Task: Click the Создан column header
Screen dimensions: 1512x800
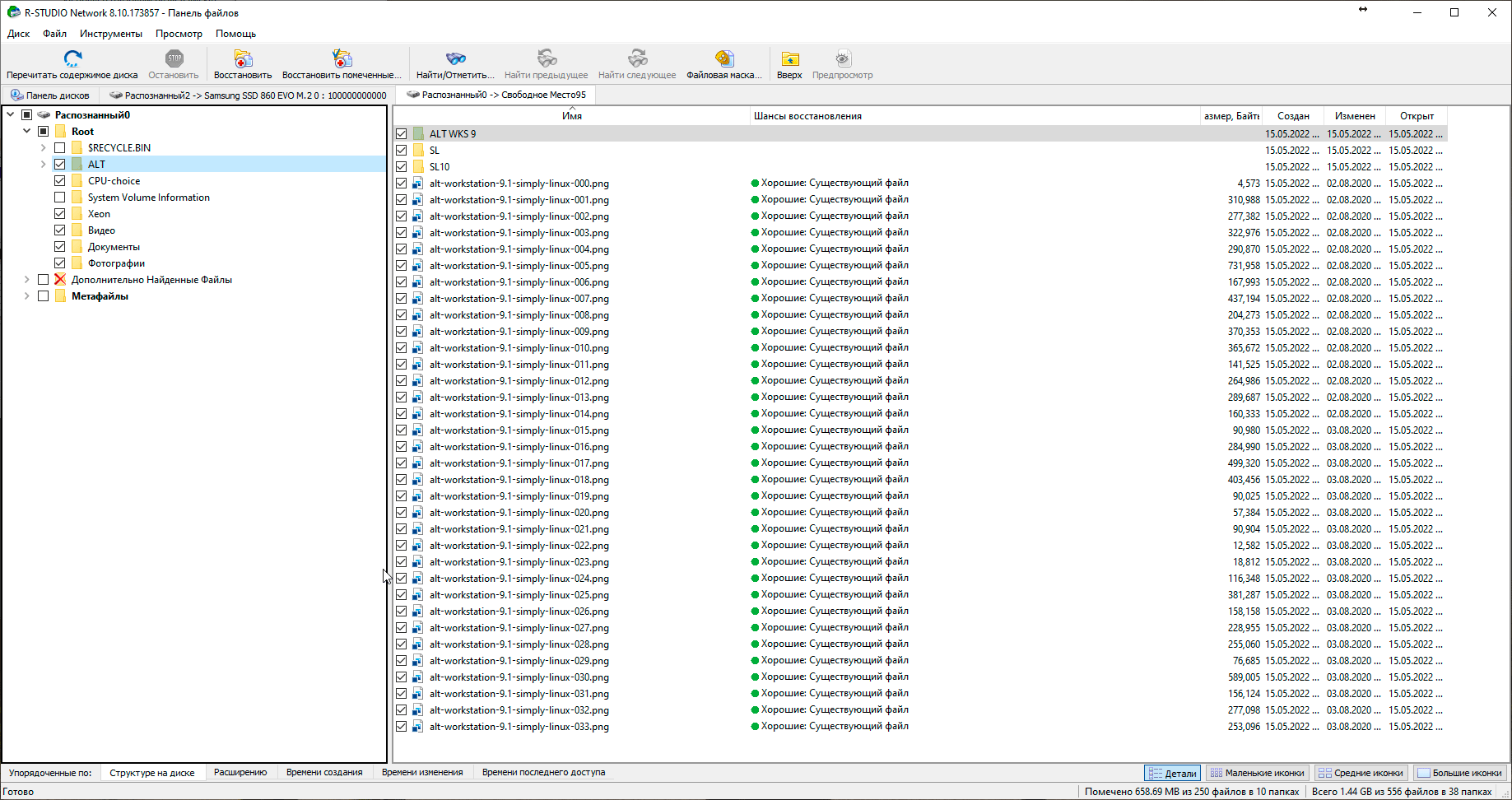Action: click(1293, 116)
